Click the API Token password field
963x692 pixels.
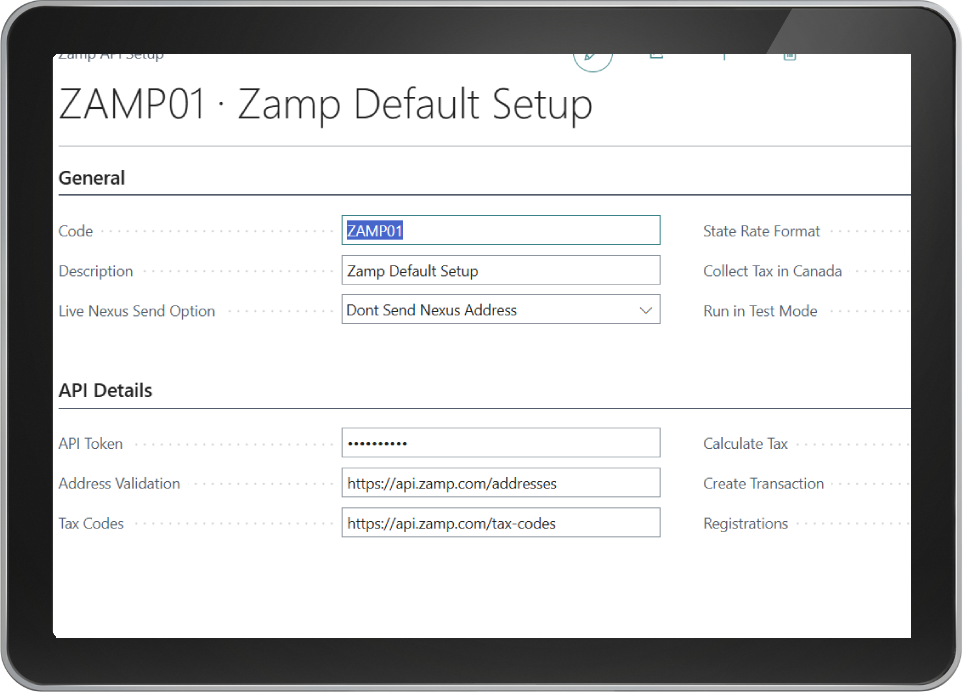point(501,443)
